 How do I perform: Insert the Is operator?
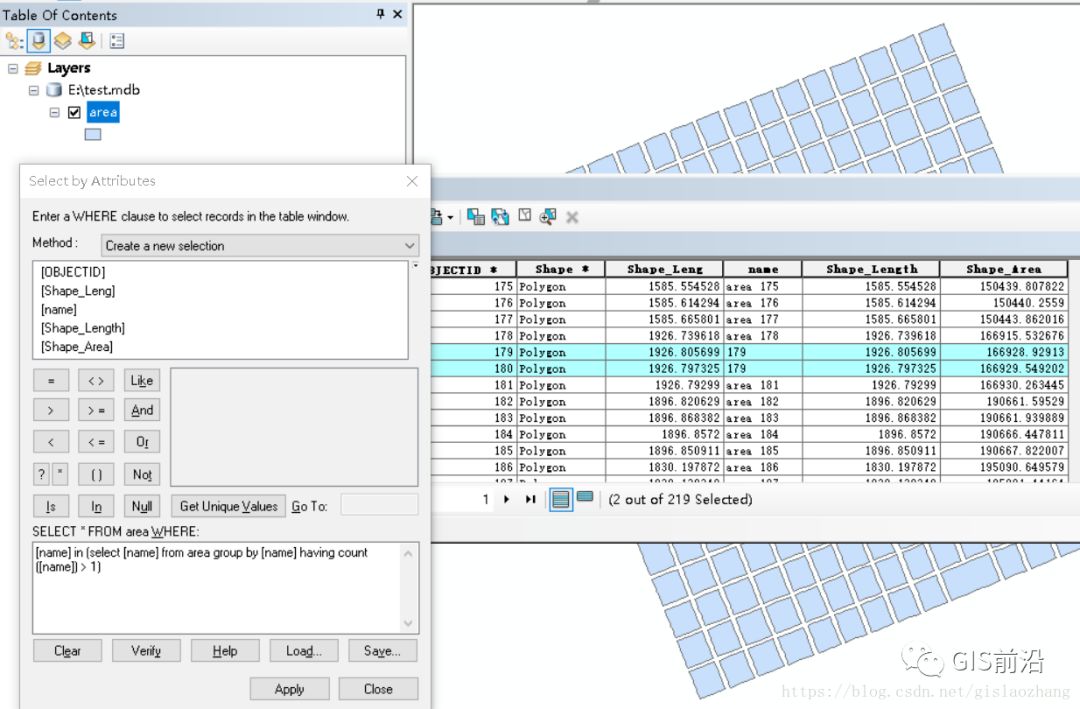pos(51,506)
